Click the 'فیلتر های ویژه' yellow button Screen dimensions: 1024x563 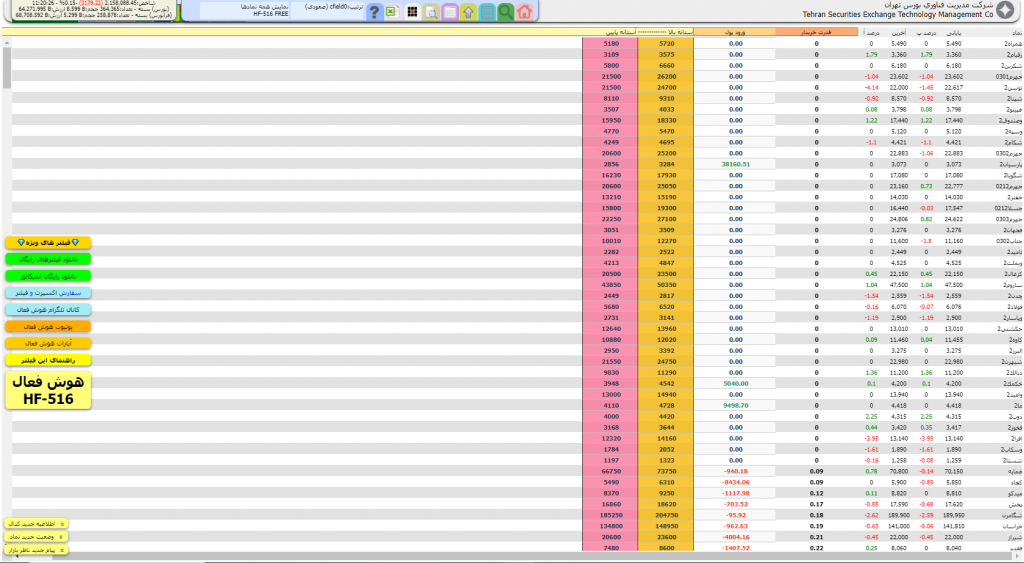click(48, 243)
